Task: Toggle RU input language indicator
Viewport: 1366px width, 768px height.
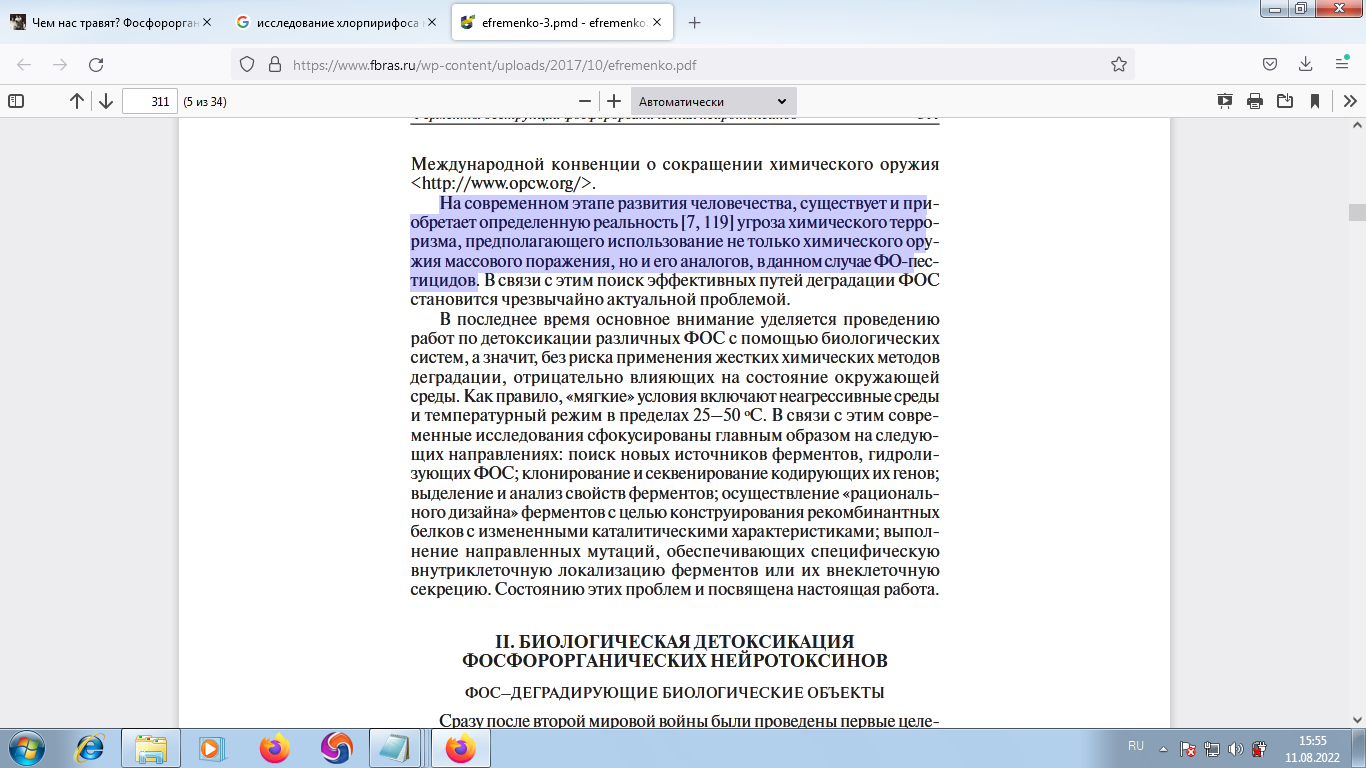Action: (1136, 746)
